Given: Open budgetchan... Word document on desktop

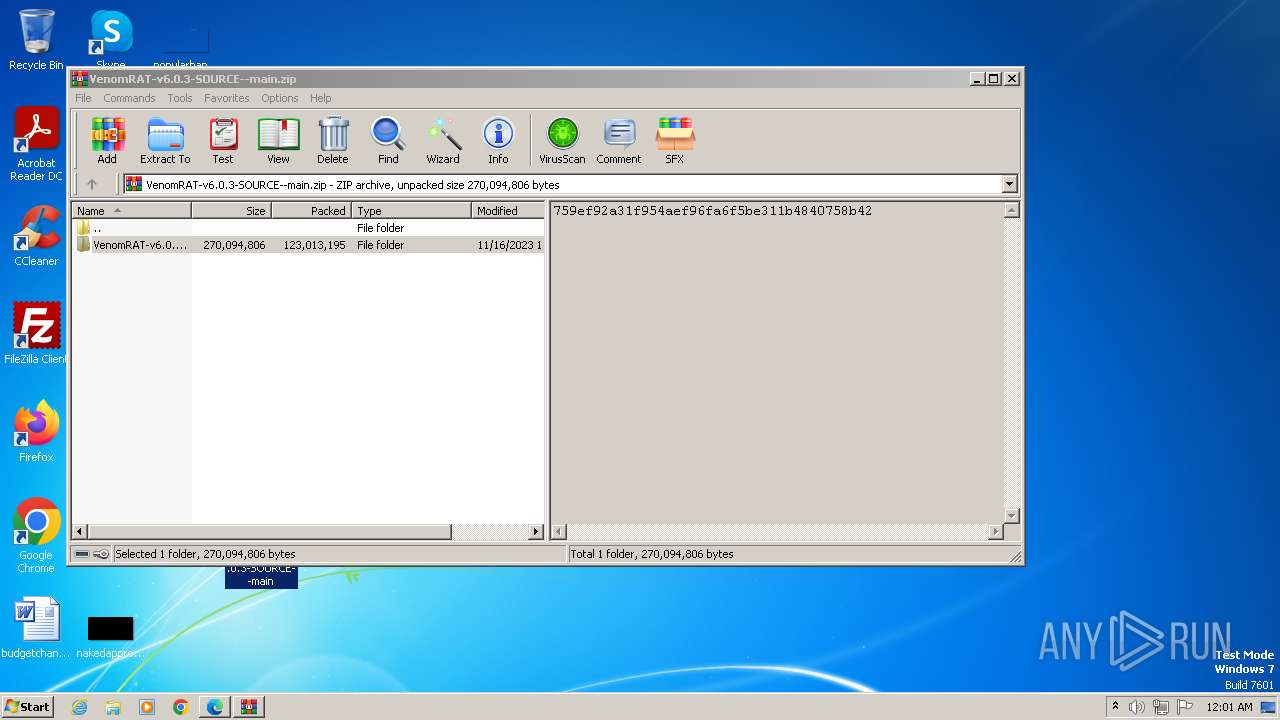Looking at the screenshot, I should coord(36,628).
